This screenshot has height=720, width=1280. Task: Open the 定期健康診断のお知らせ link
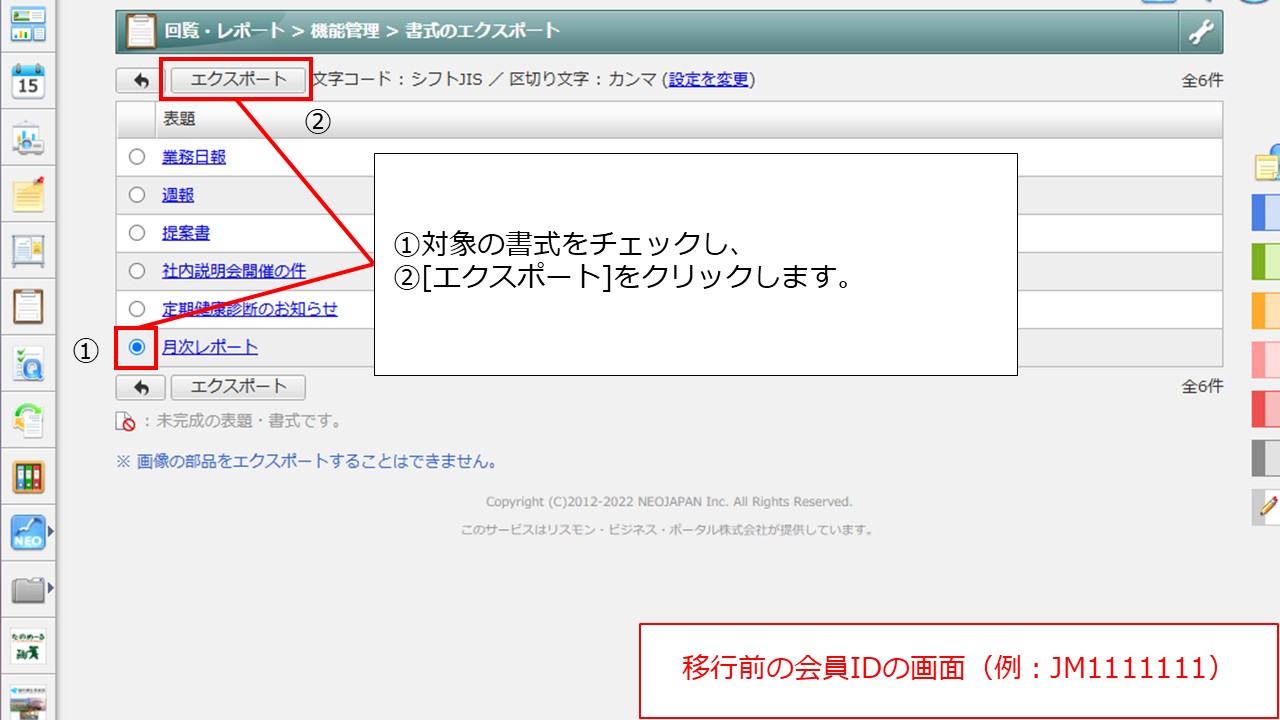pyautogui.click(x=250, y=309)
